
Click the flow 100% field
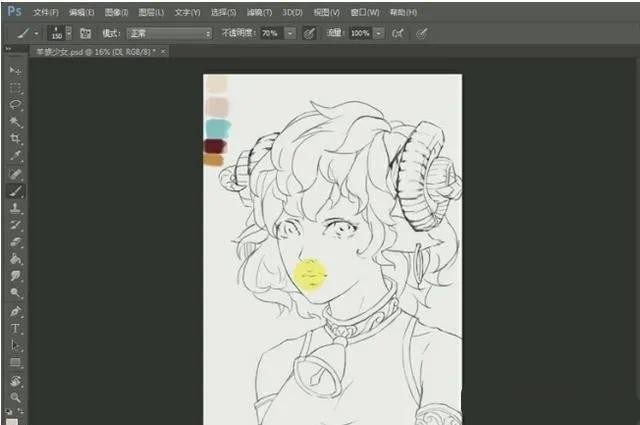coord(361,33)
